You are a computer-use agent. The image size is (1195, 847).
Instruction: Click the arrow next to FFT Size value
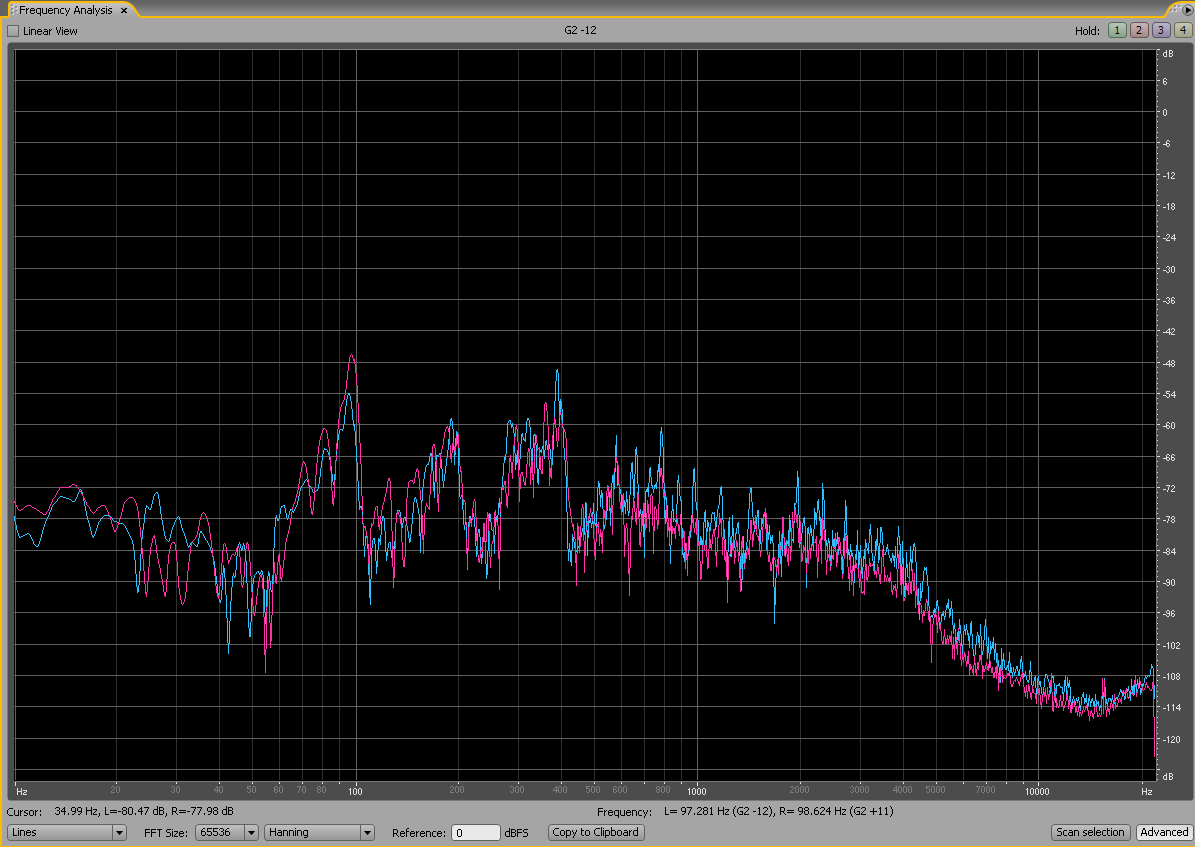pyautogui.click(x=251, y=833)
